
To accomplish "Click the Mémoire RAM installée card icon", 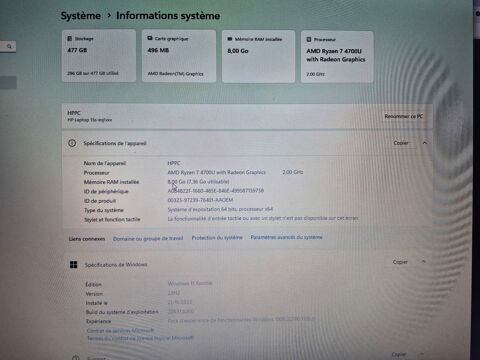I will [230, 39].
